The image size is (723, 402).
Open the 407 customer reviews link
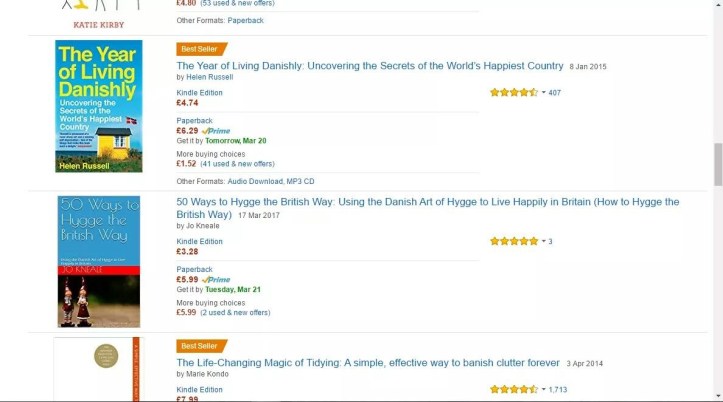tap(555, 93)
